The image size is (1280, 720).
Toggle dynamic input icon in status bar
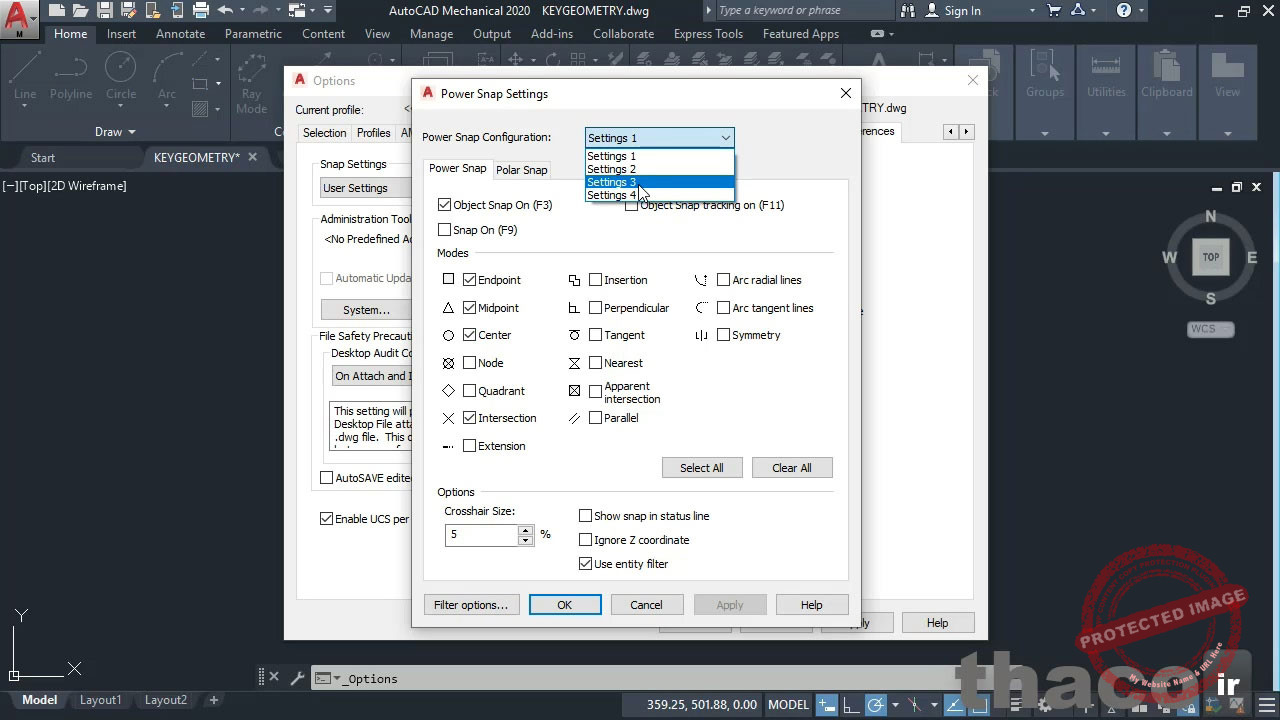[x=826, y=705]
